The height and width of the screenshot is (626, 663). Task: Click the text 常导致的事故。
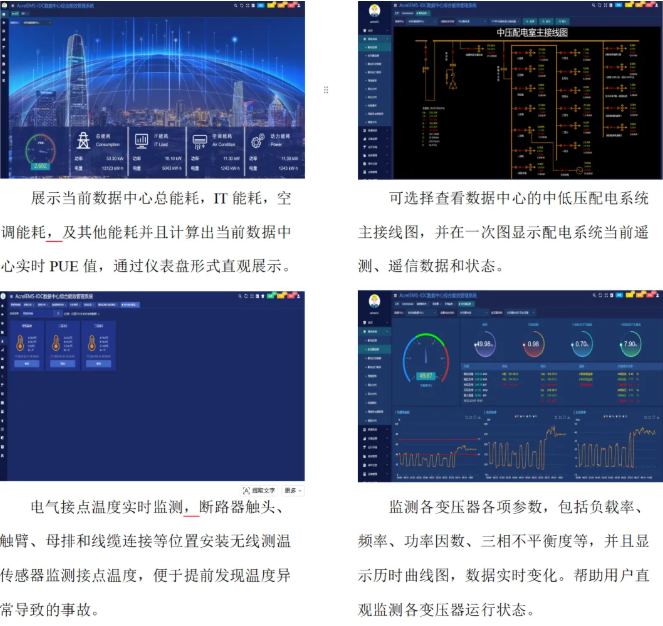49,610
